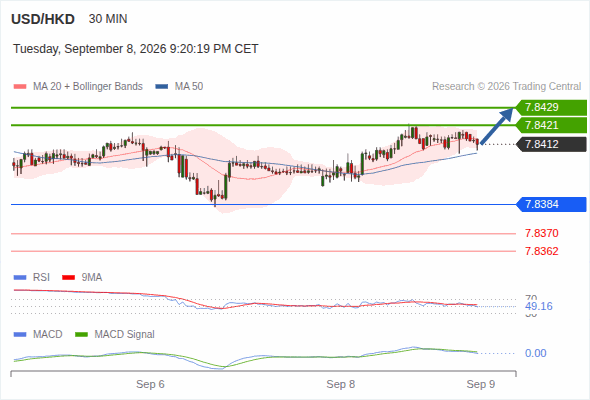
Task: Click the MACD Signal green legend marker
Action: [81, 335]
